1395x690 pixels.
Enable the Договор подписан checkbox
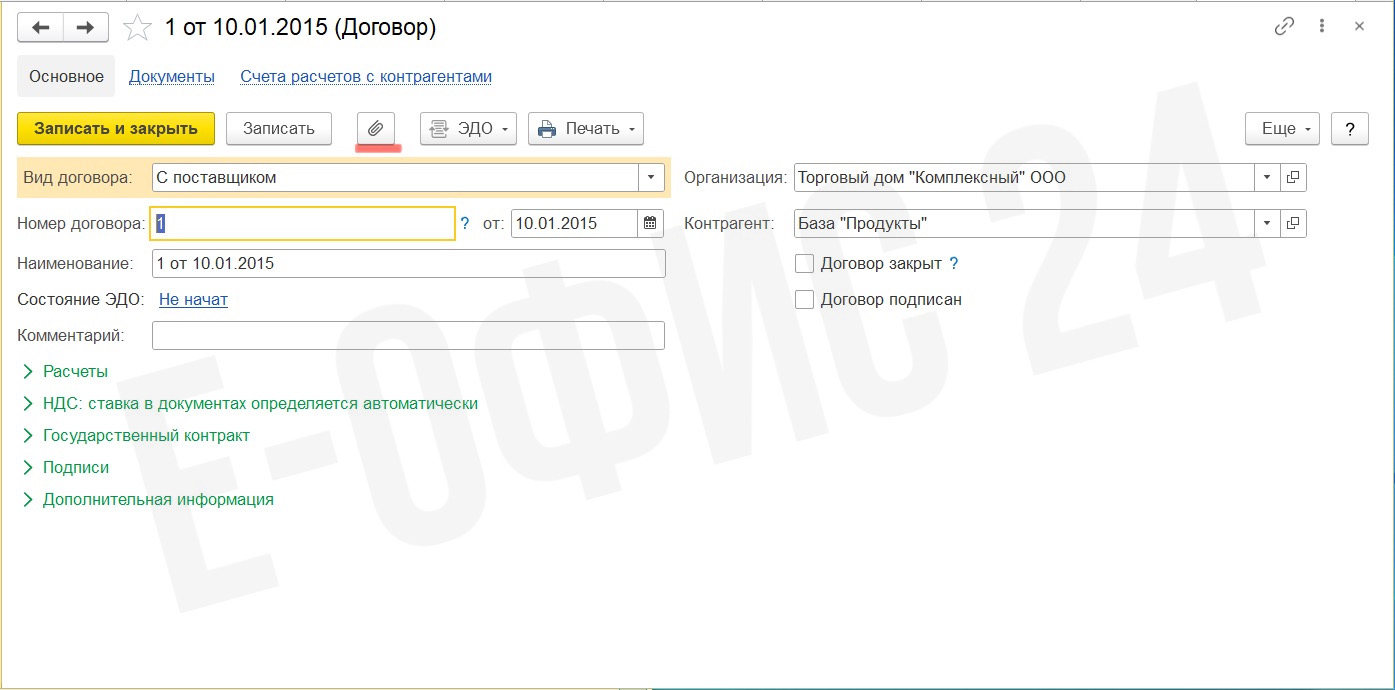click(x=804, y=300)
